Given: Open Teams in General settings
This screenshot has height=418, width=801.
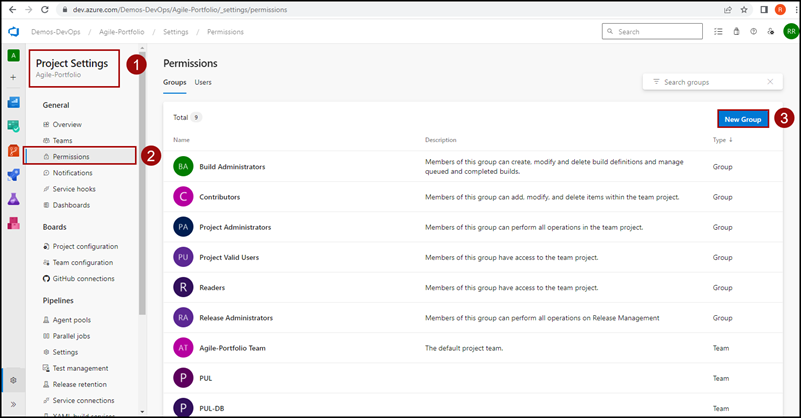Looking at the screenshot, I should click(62, 141).
